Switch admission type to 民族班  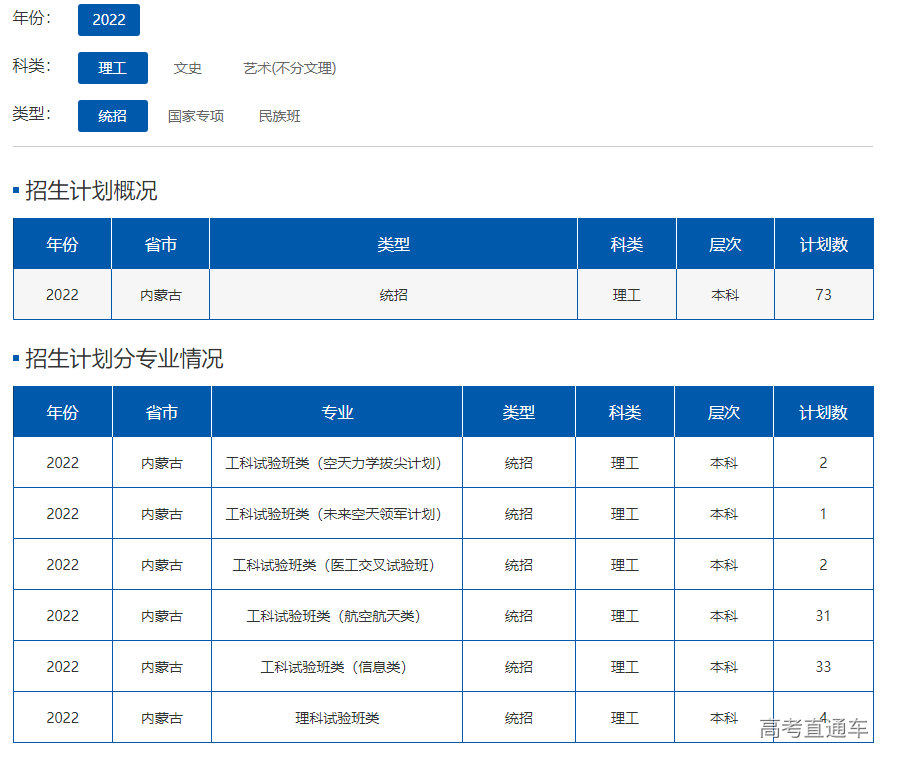279,116
